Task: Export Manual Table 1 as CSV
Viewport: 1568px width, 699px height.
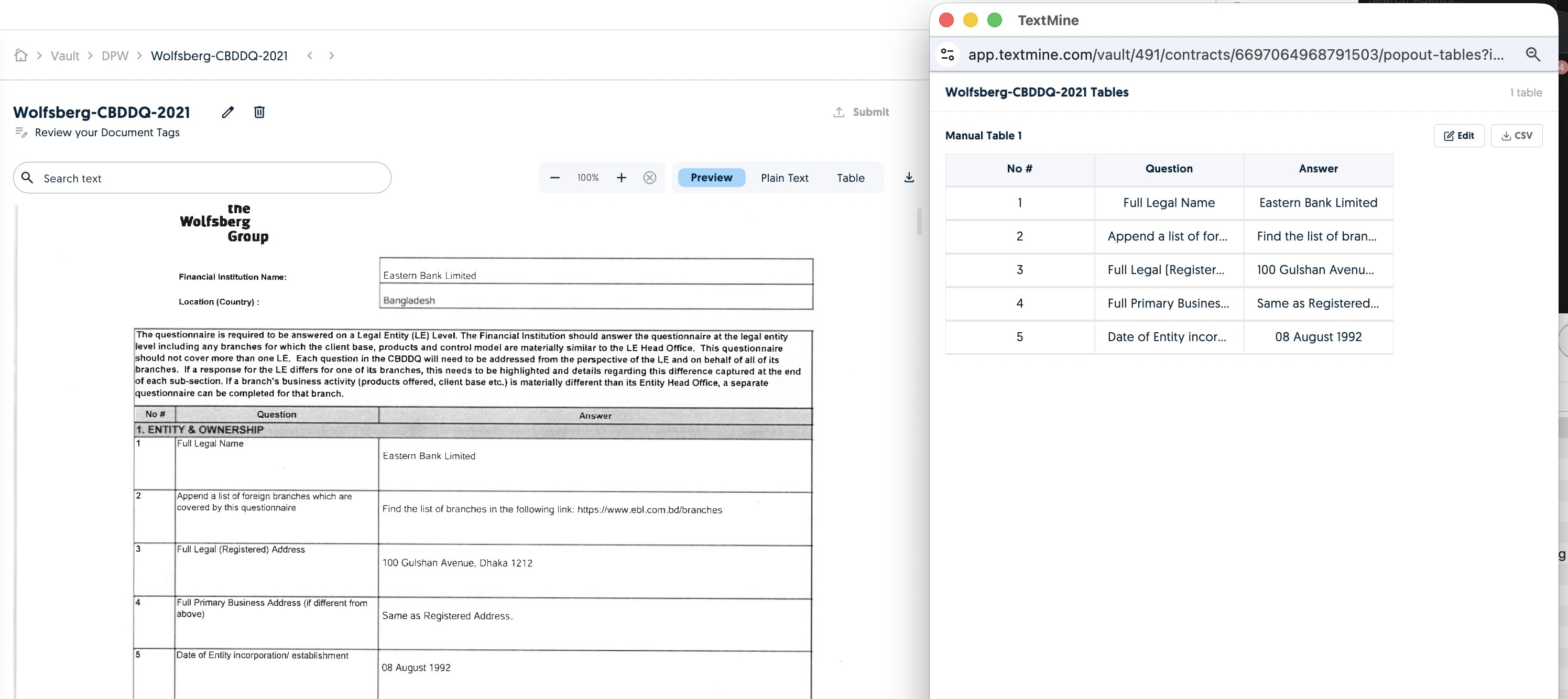Action: (1516, 136)
